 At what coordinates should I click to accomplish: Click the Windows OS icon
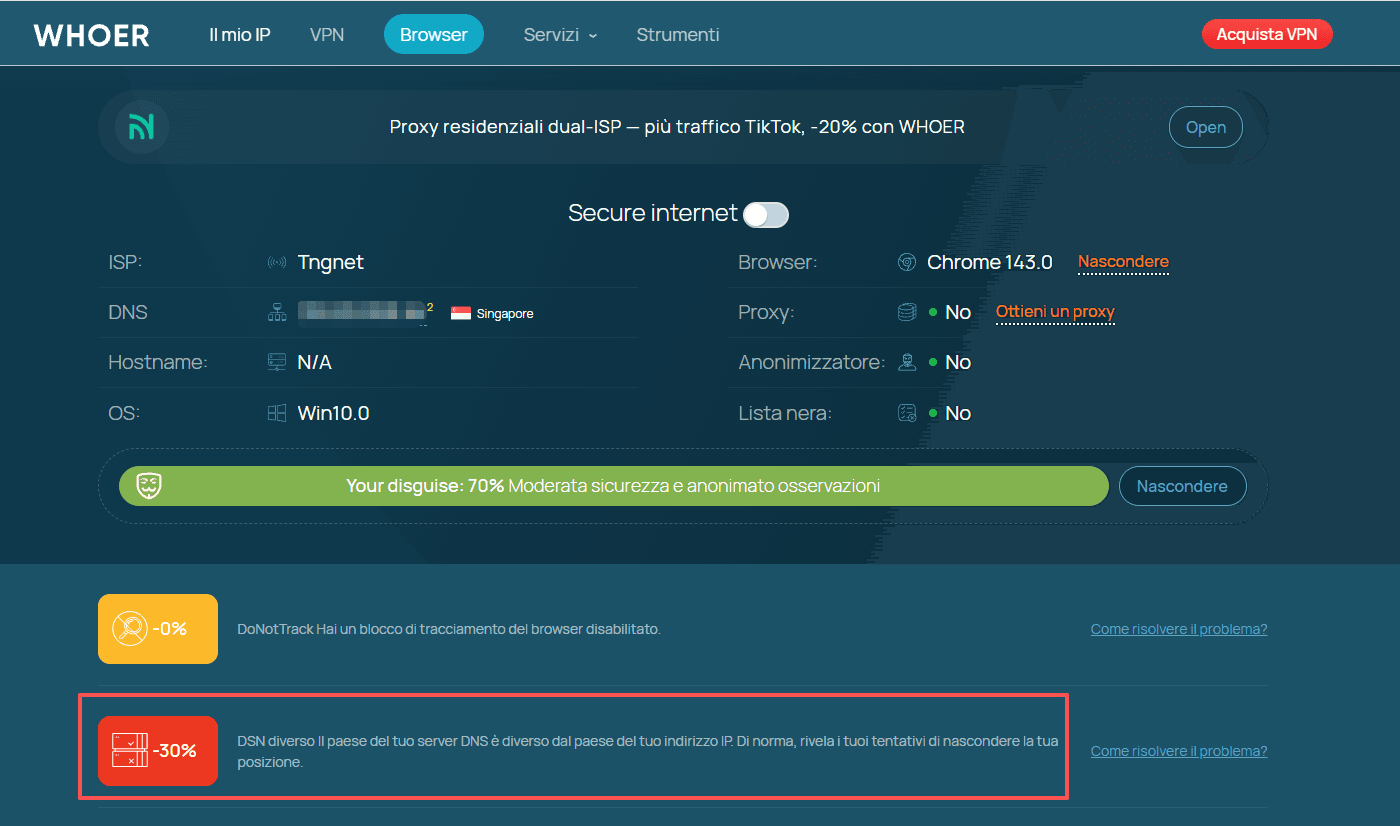(277, 413)
